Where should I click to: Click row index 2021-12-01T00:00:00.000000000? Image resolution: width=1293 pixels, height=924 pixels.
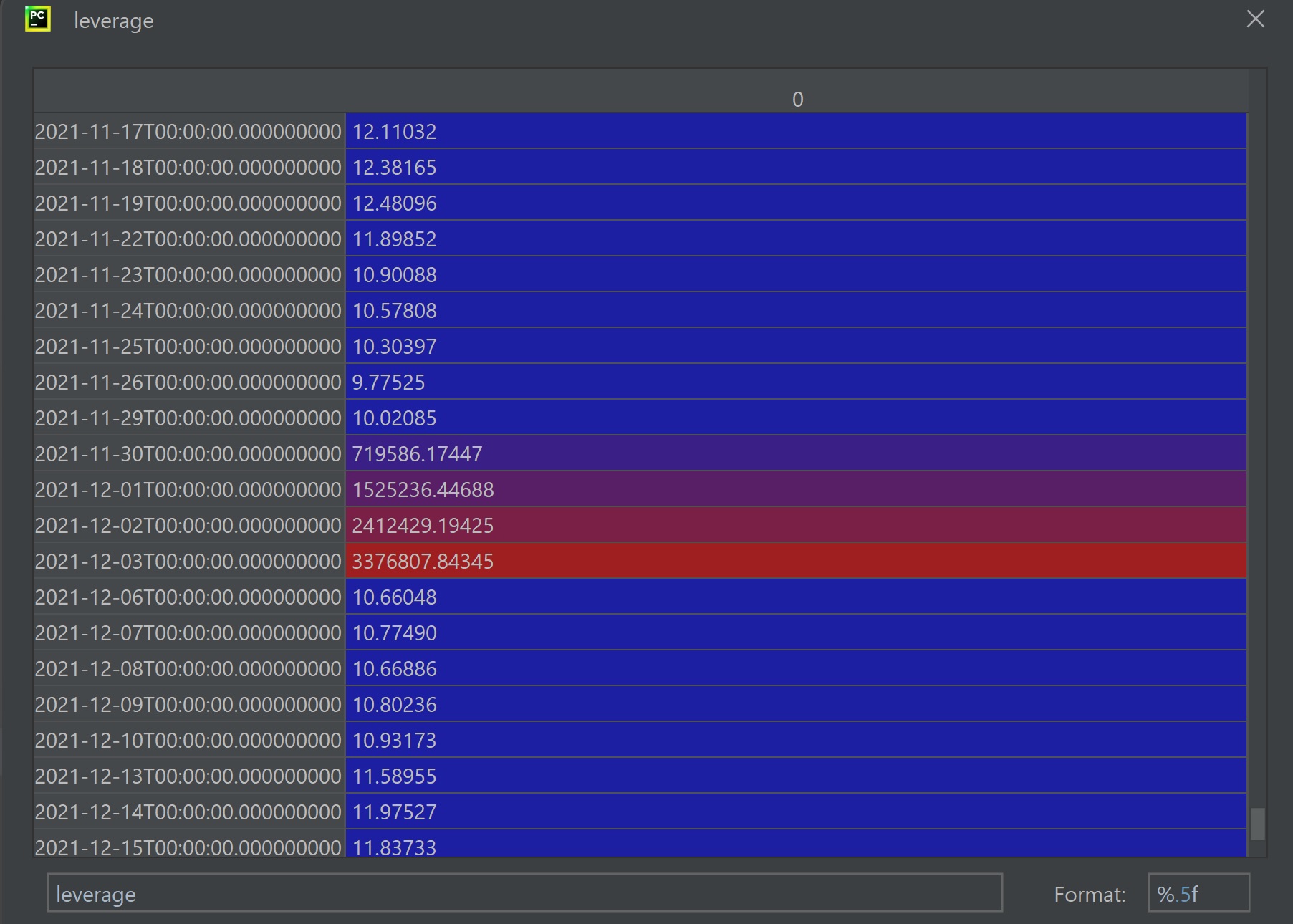189,489
